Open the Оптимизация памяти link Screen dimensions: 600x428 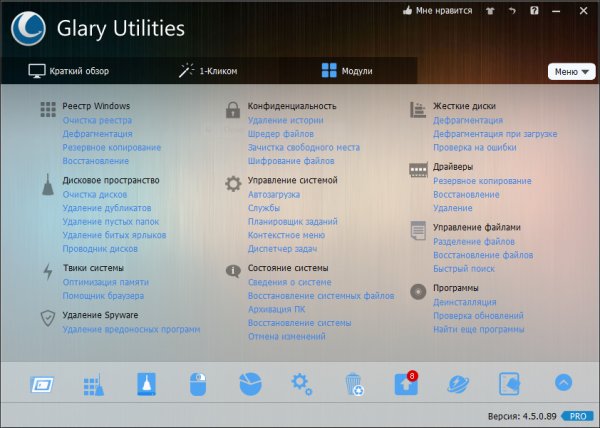(106, 282)
